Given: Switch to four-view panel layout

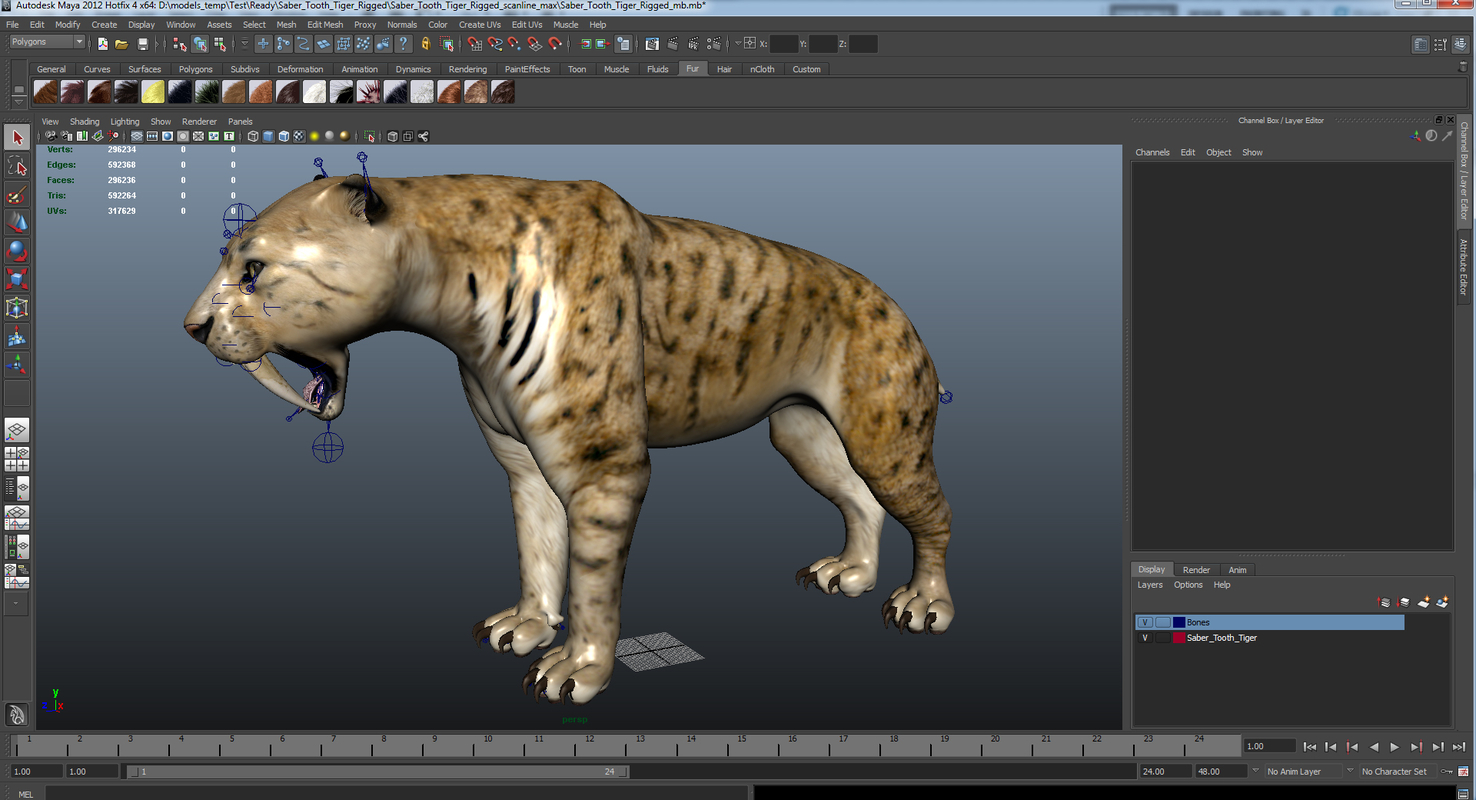Looking at the screenshot, I should 17,459.
